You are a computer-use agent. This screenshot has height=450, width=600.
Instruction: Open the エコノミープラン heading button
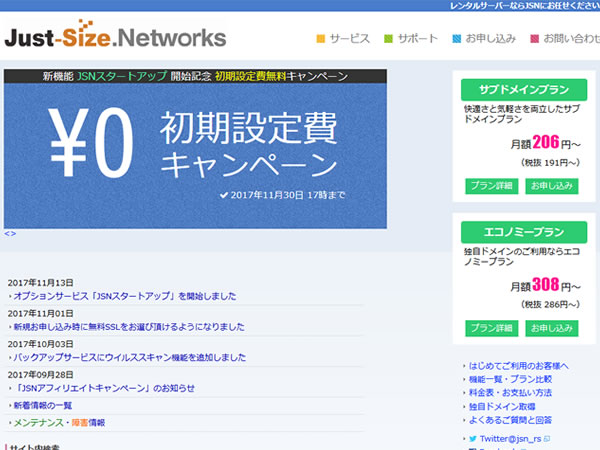[524, 232]
